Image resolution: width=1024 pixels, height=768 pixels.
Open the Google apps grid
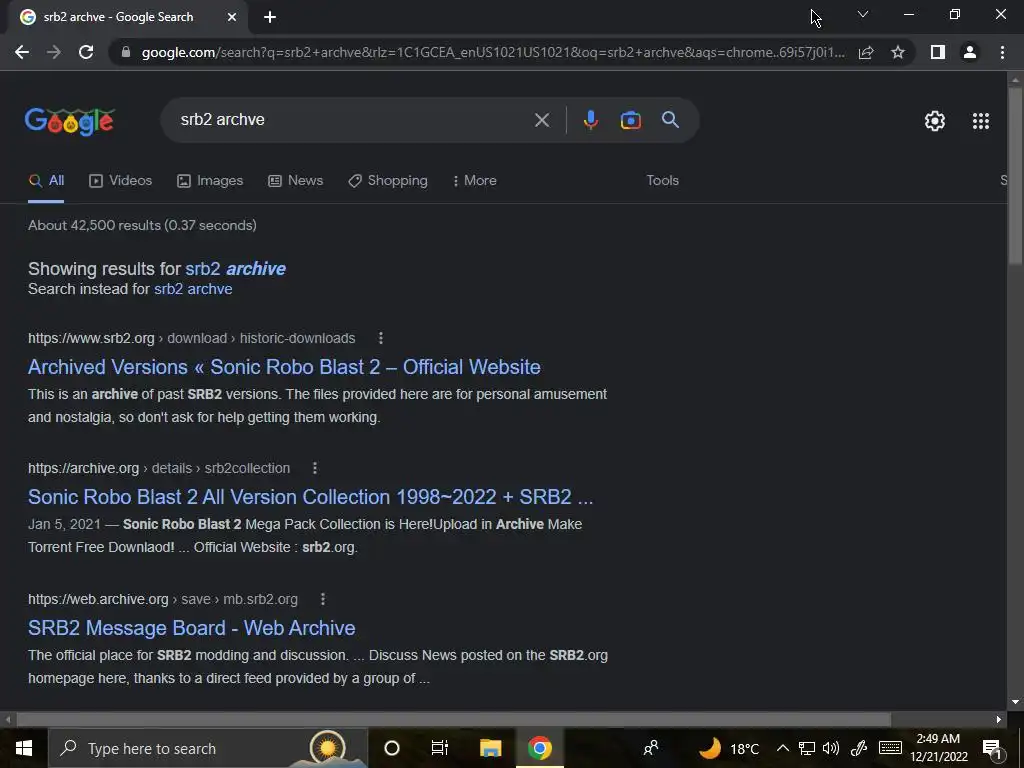tap(981, 121)
